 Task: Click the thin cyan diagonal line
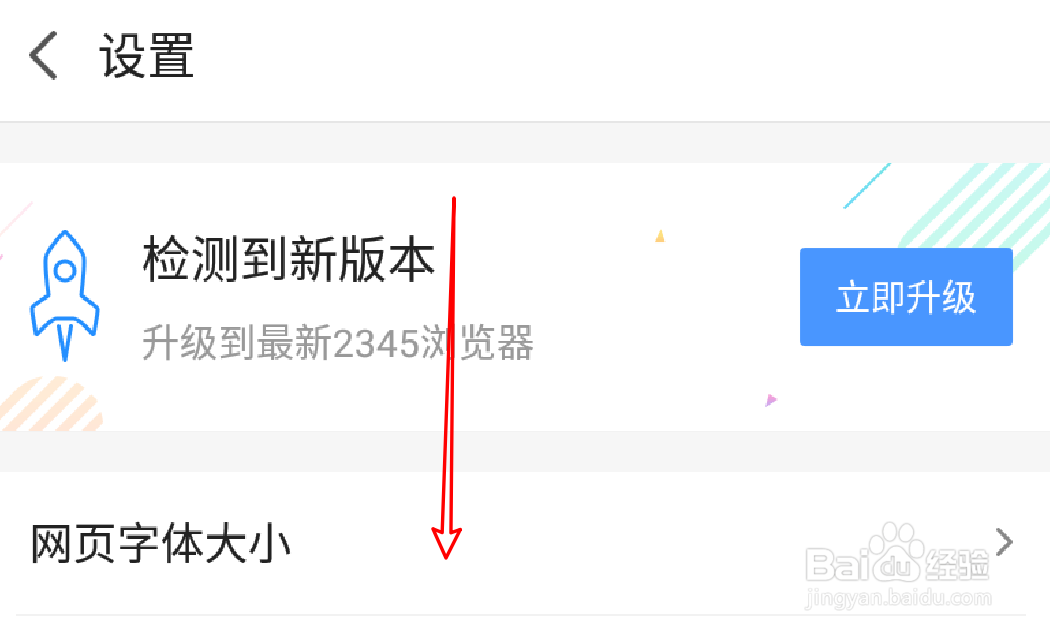867,185
